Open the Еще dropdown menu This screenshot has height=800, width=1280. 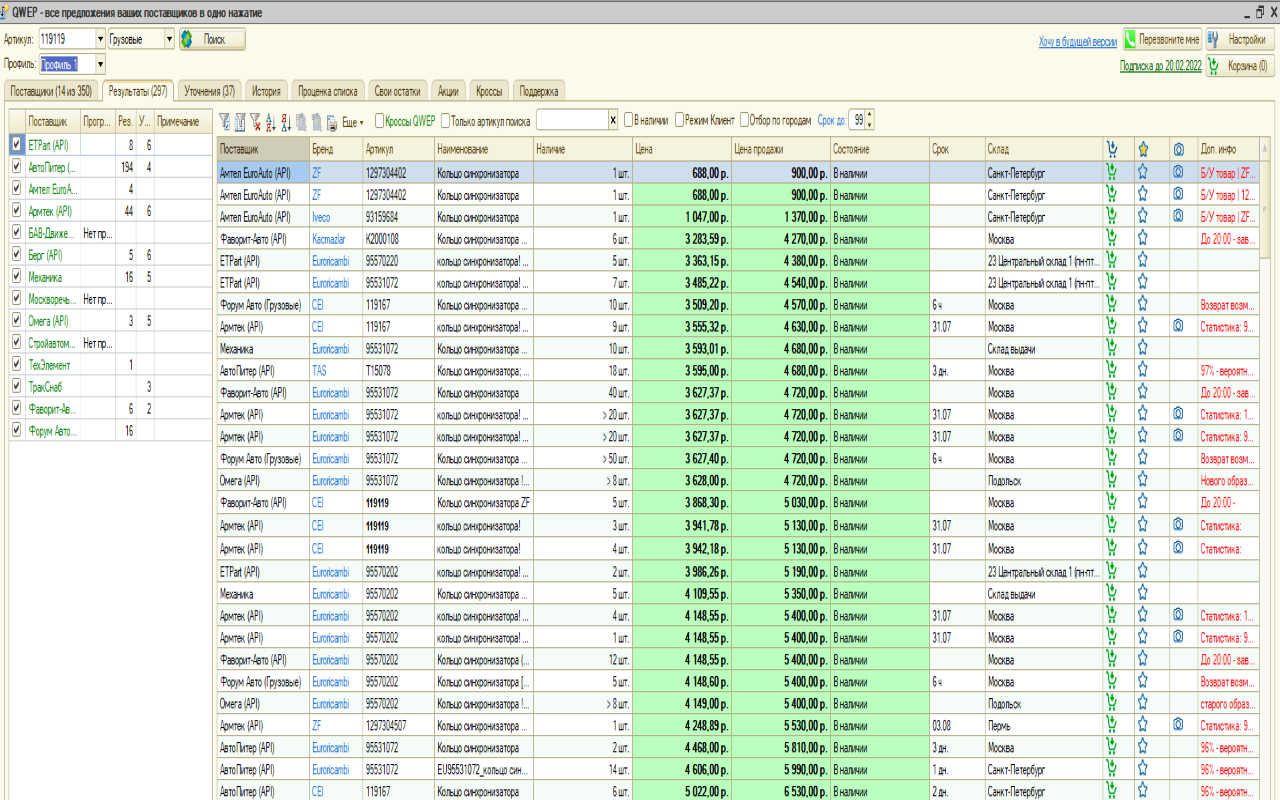click(x=352, y=121)
